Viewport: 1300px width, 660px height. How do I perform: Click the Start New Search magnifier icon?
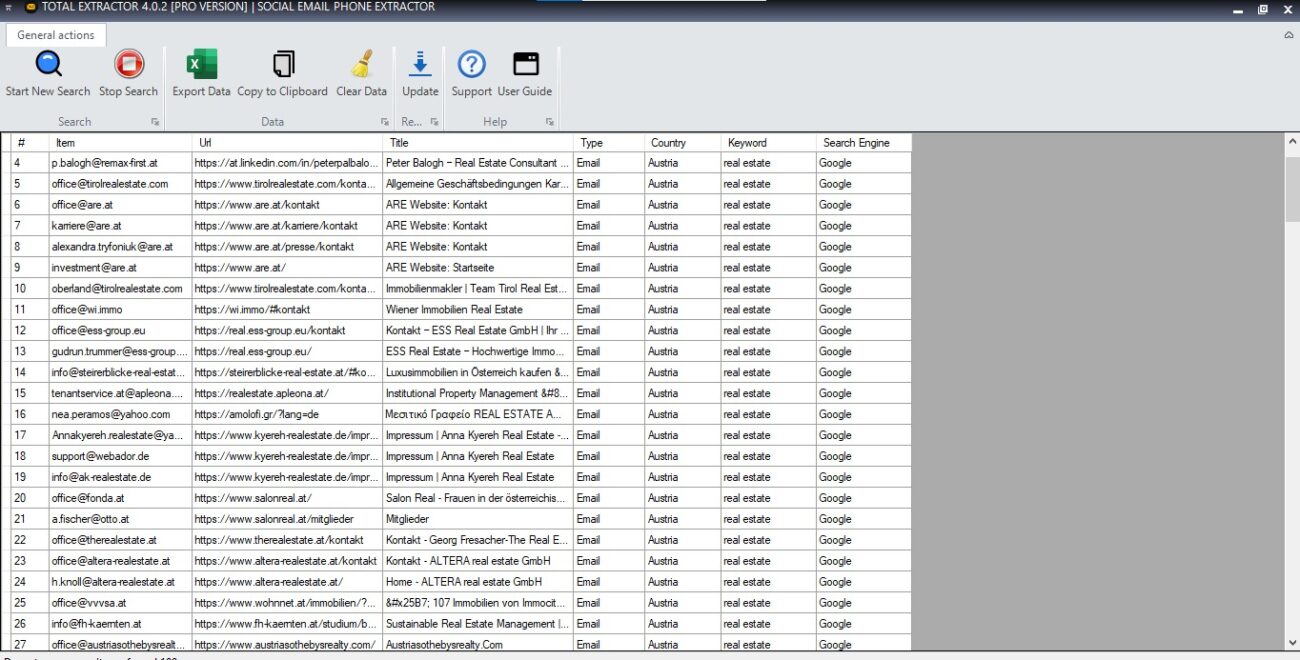(x=48, y=65)
